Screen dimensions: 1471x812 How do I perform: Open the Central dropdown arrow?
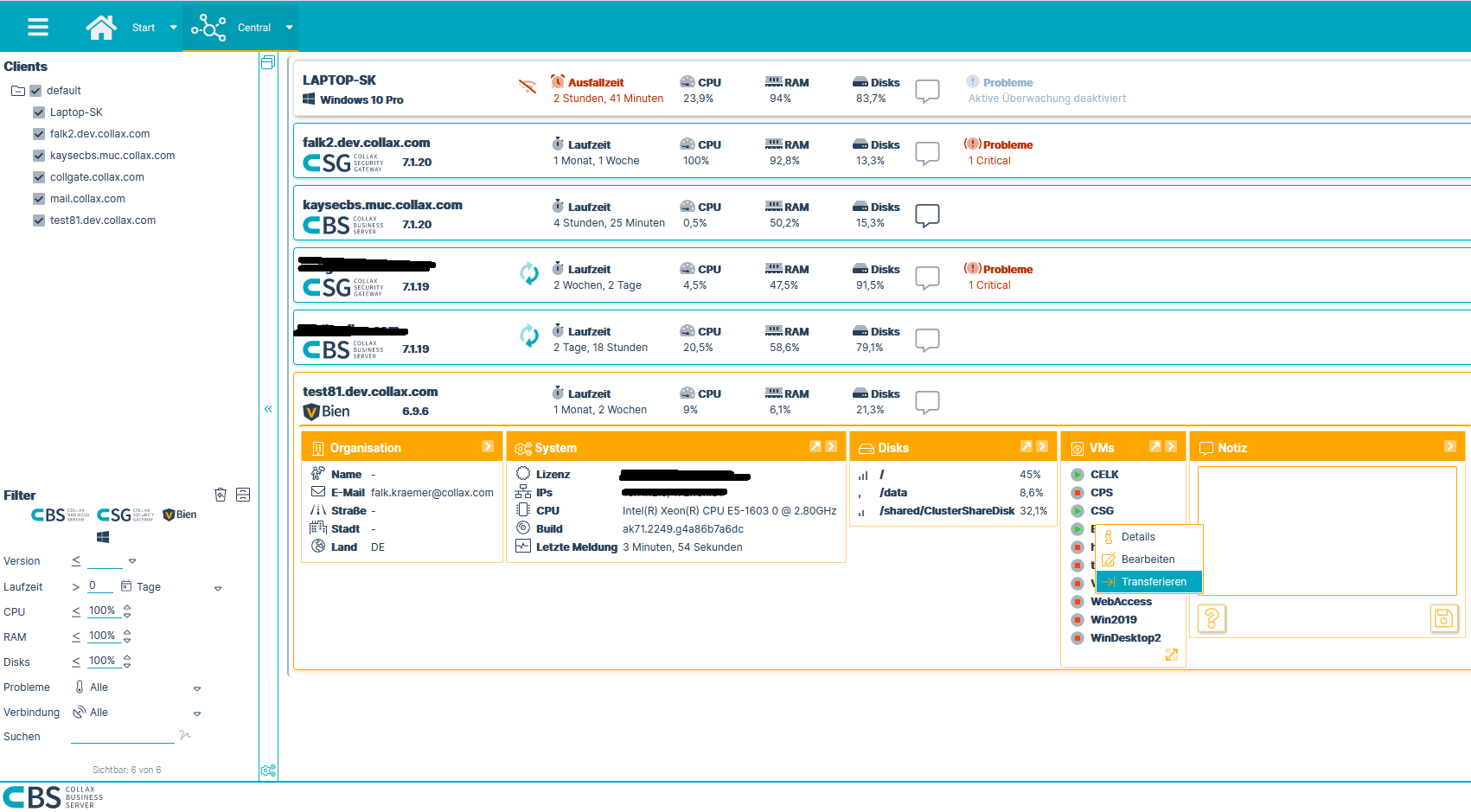click(289, 28)
